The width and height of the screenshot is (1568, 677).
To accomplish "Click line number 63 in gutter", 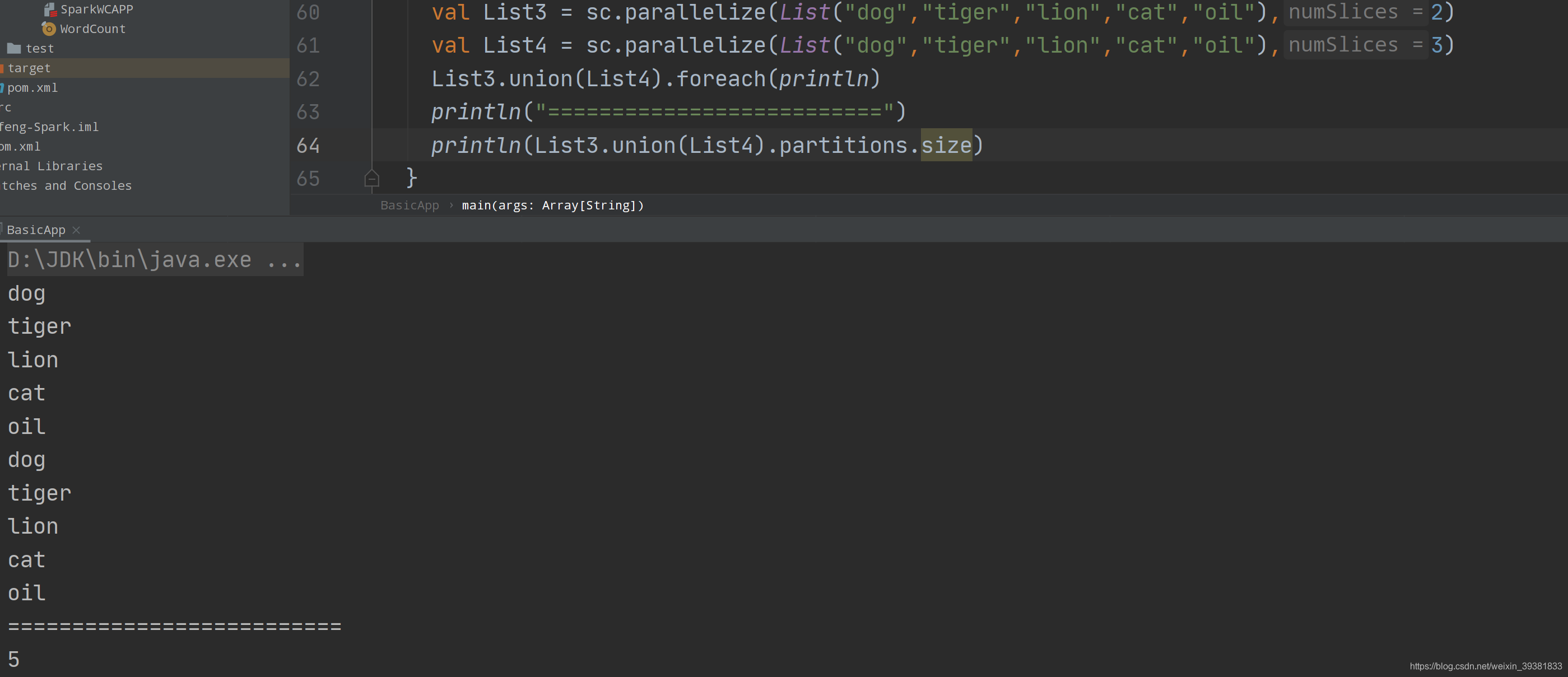I will 308,112.
